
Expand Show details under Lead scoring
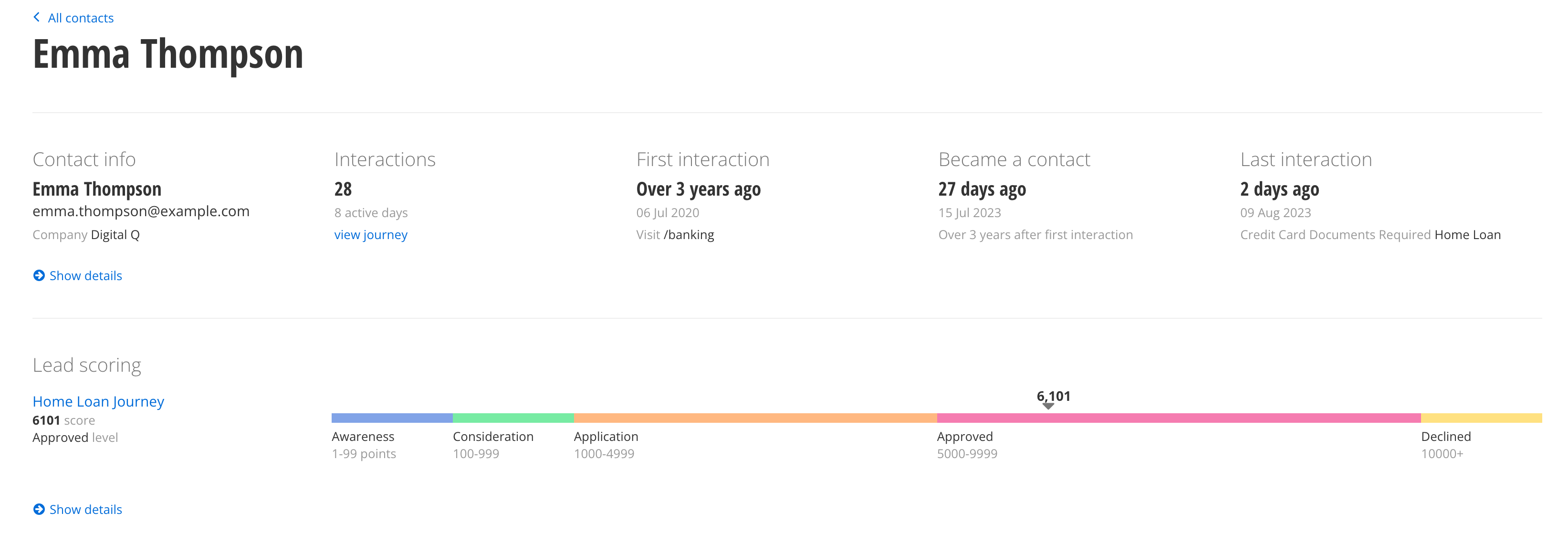click(x=85, y=509)
